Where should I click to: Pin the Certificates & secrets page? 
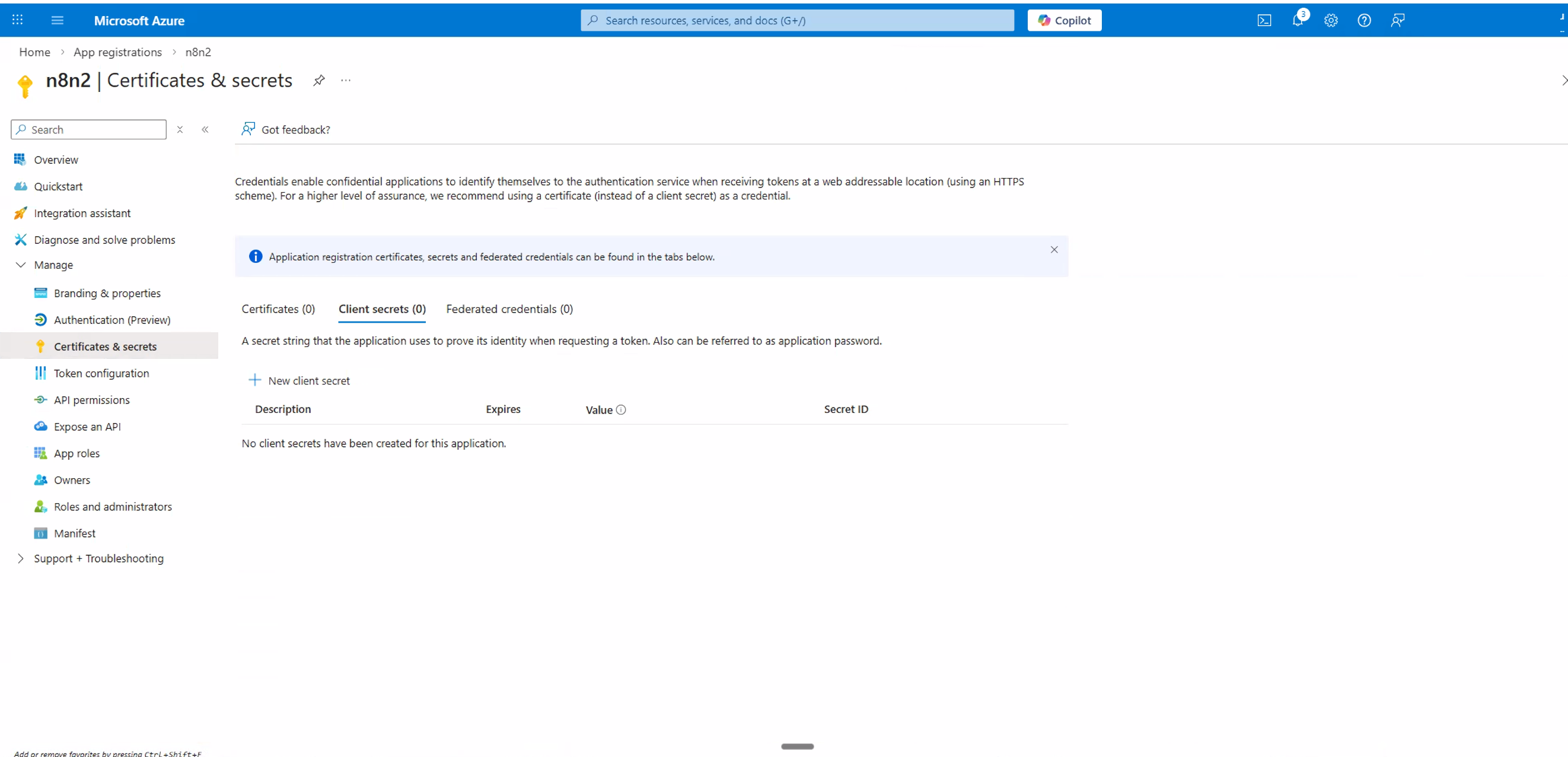click(x=318, y=79)
